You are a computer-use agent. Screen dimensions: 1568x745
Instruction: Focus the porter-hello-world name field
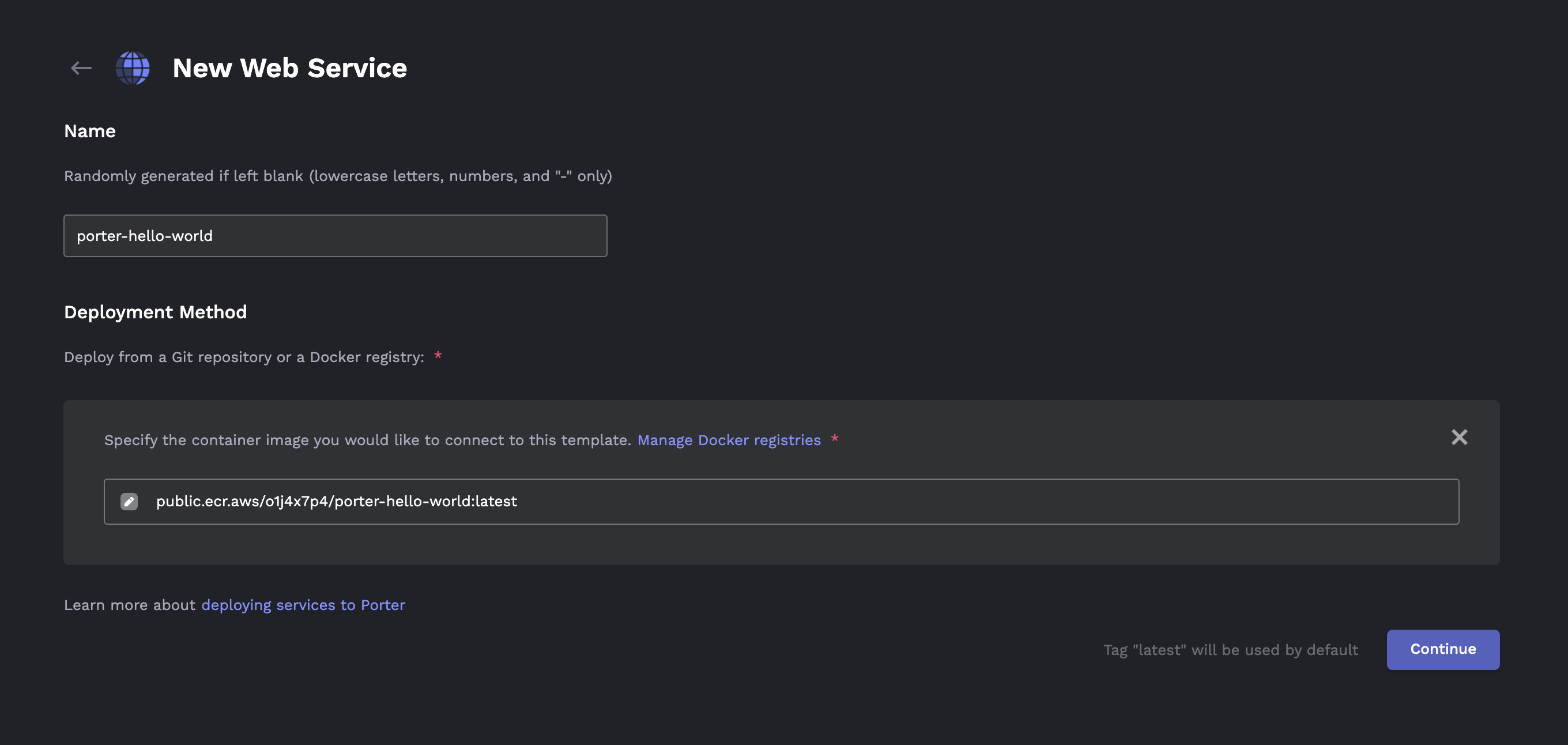[x=336, y=236]
